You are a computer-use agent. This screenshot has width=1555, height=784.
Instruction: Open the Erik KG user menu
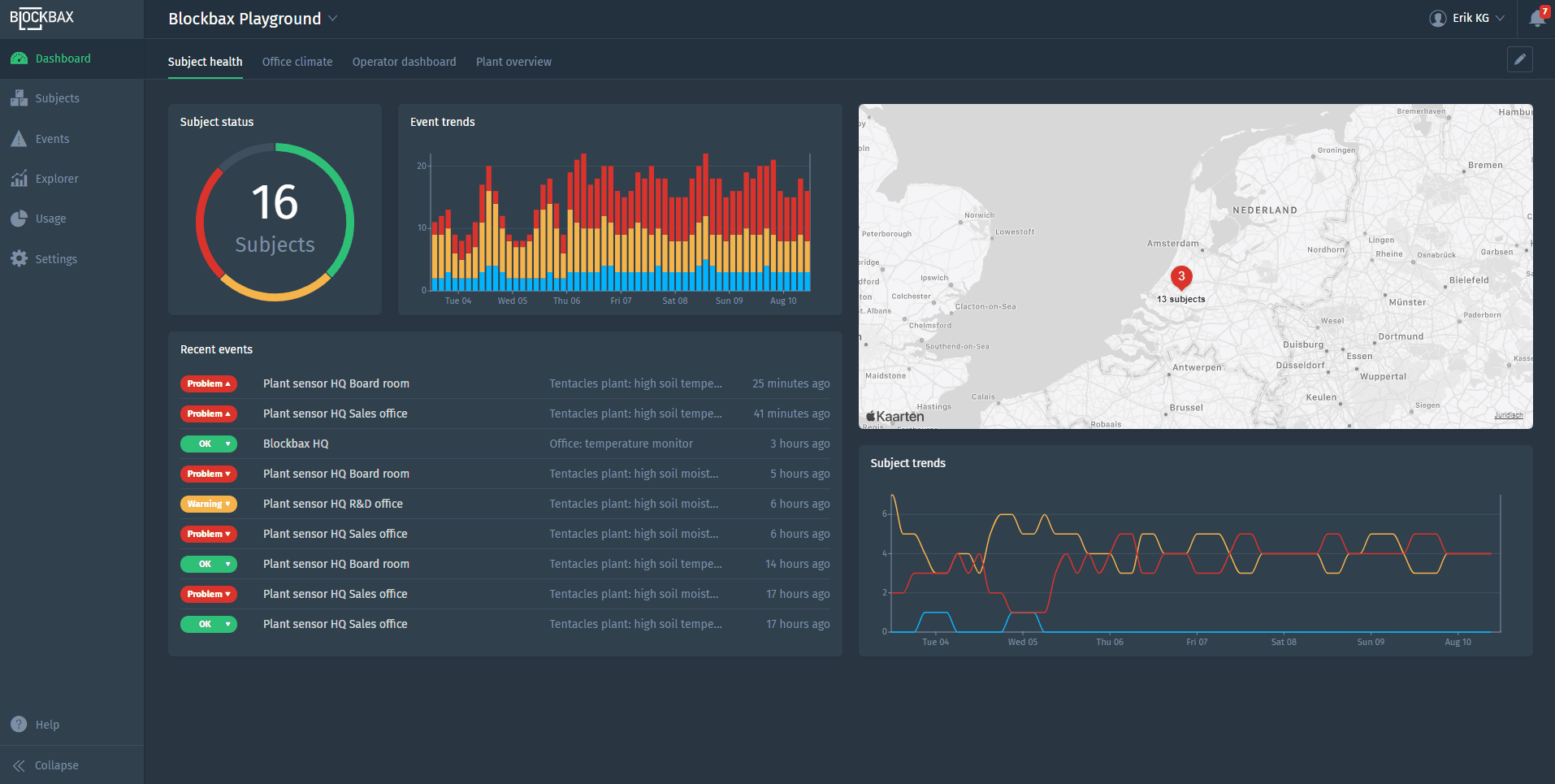1467,18
